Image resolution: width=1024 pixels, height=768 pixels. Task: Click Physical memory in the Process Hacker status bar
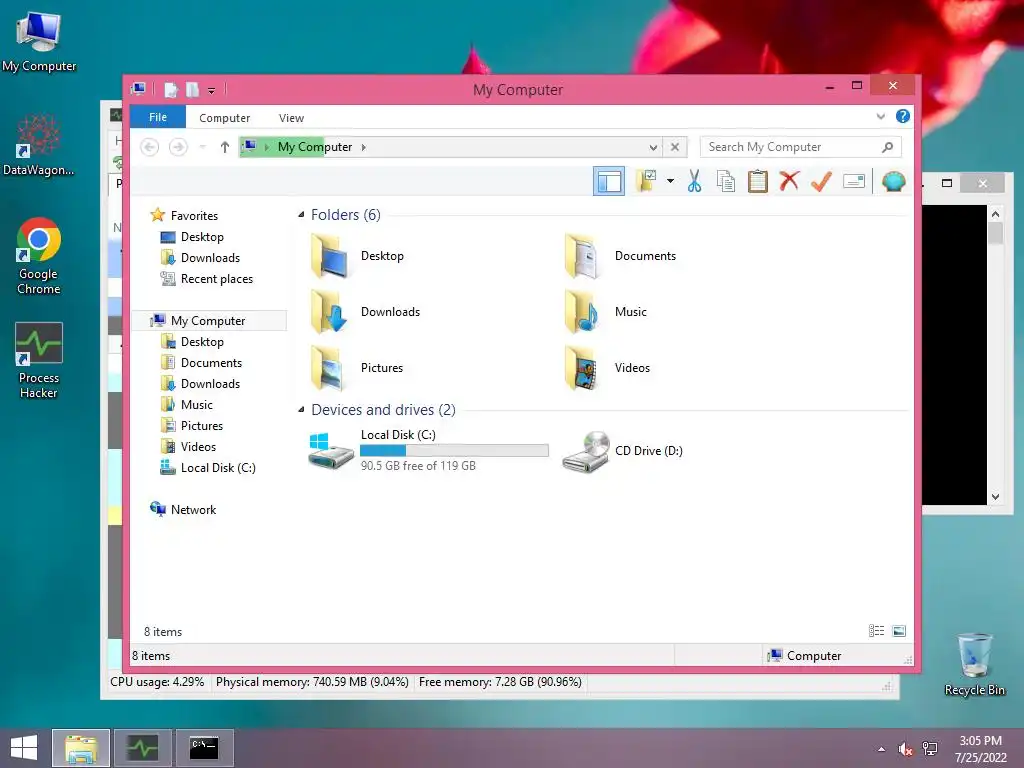coord(312,682)
